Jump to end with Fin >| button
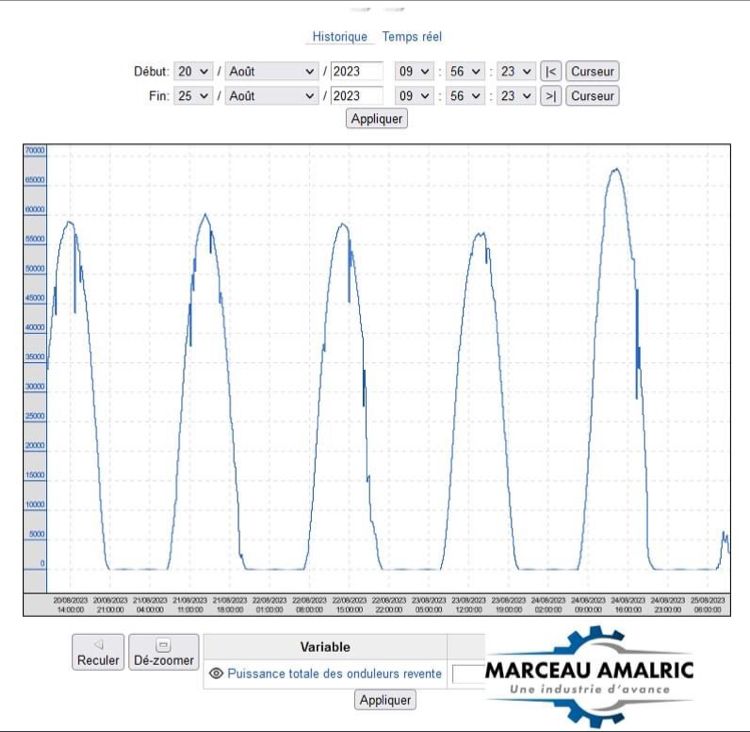 tap(551, 96)
